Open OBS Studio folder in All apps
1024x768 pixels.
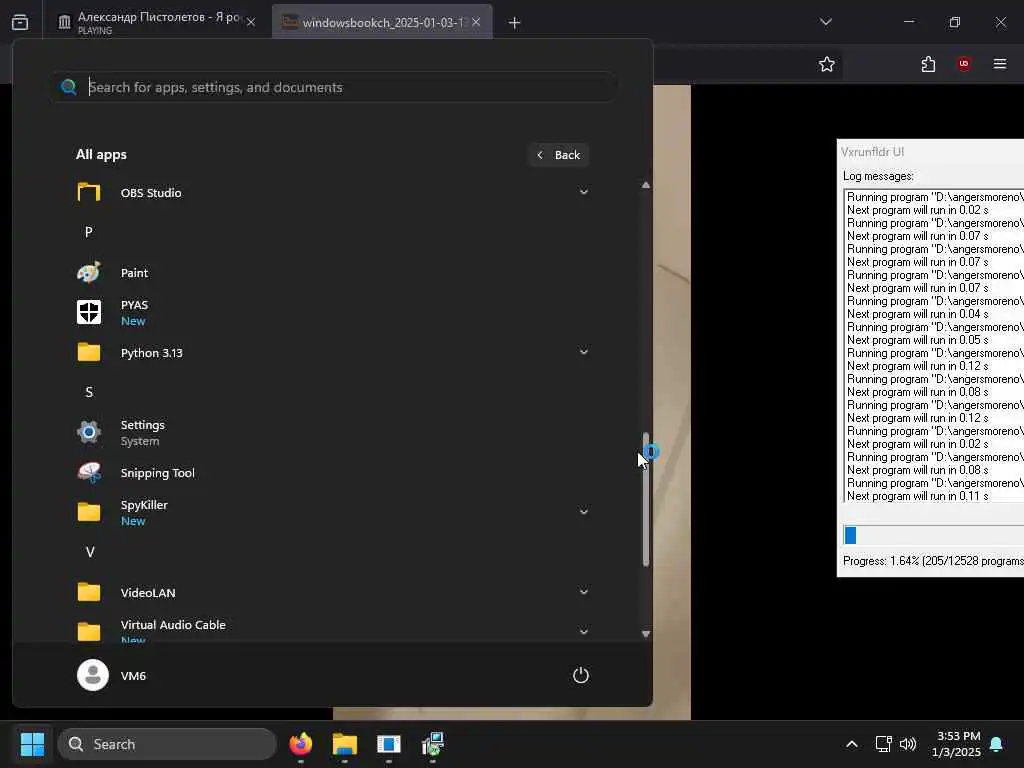tap(333, 193)
